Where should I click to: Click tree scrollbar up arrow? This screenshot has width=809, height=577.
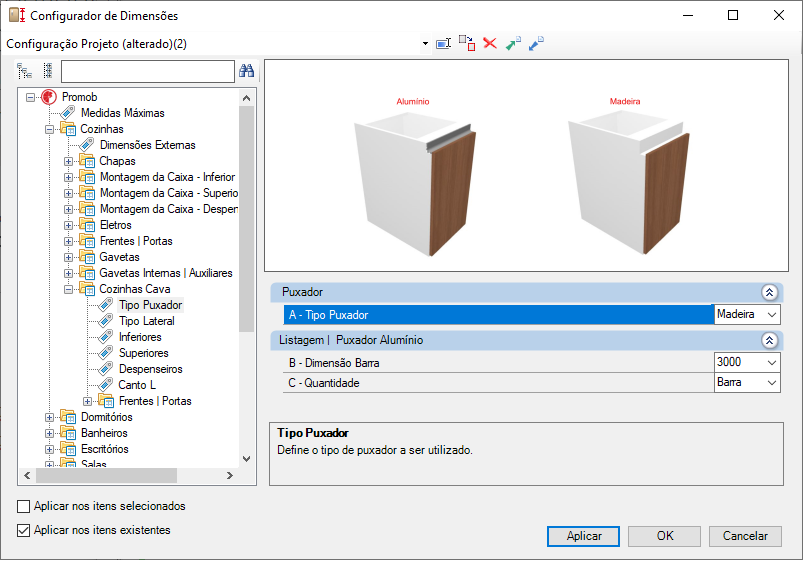tap(247, 98)
